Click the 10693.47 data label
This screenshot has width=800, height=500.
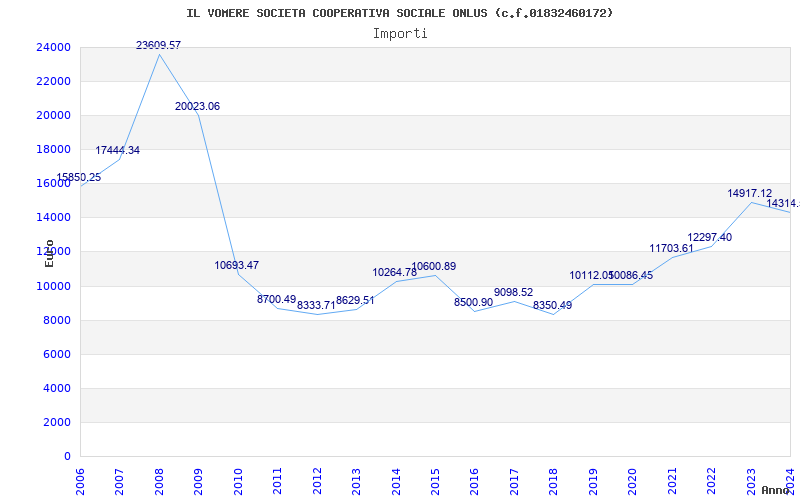click(x=237, y=265)
